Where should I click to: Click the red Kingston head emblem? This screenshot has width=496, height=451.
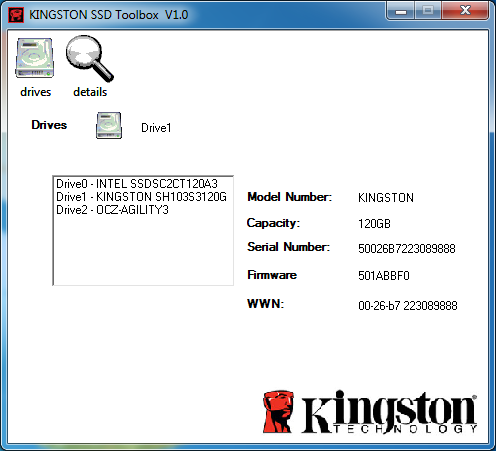pos(278,412)
